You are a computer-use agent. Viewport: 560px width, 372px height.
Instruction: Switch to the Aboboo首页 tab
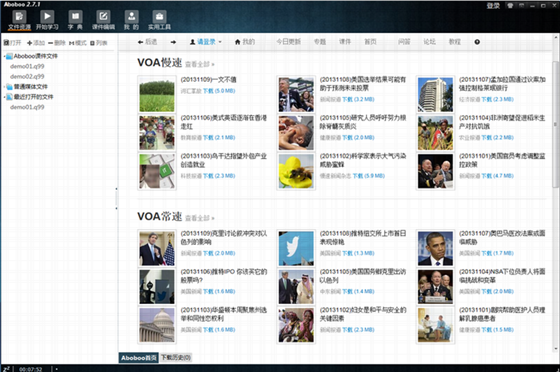139,358
